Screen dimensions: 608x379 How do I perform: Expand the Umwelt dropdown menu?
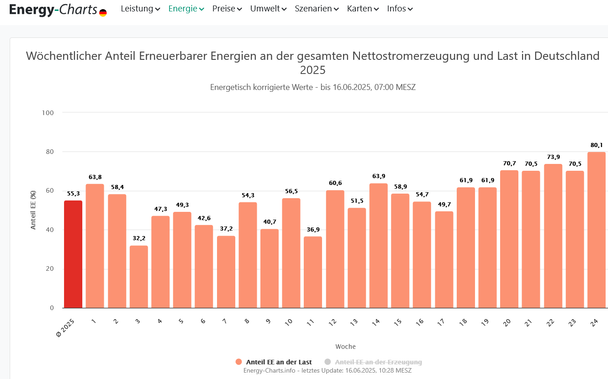point(268,9)
